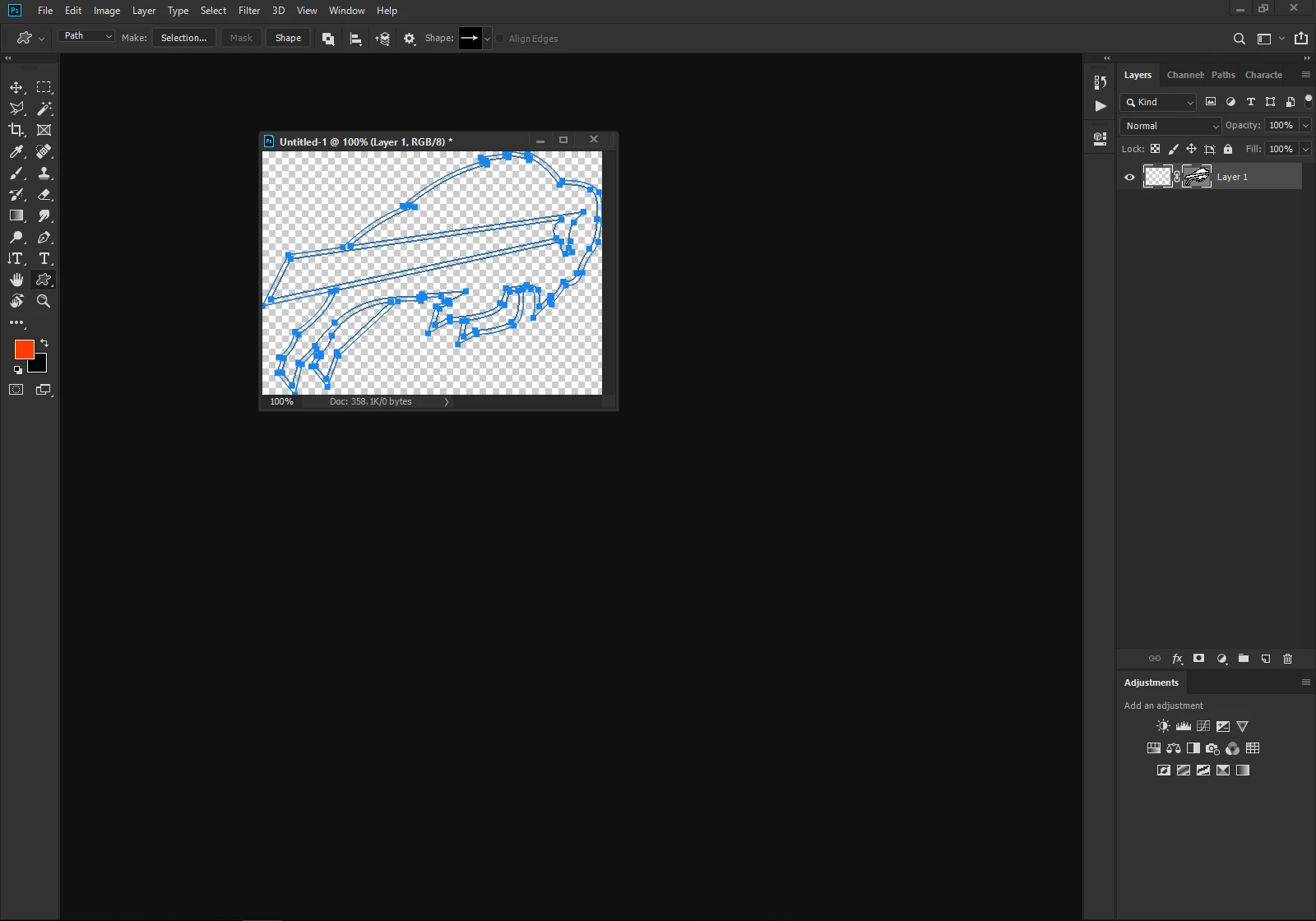This screenshot has width=1316, height=921.
Task: Open the Path mode dropdown
Action: (86, 36)
